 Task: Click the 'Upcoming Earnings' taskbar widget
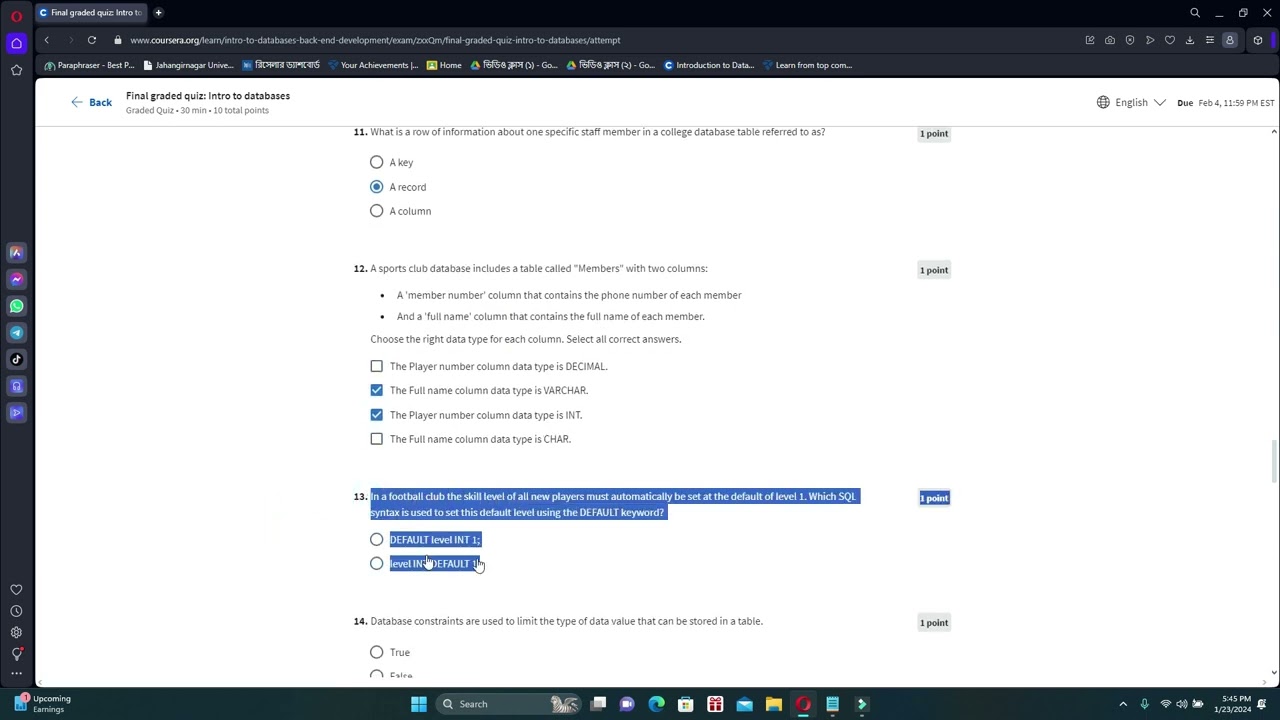pyautogui.click(x=42, y=704)
